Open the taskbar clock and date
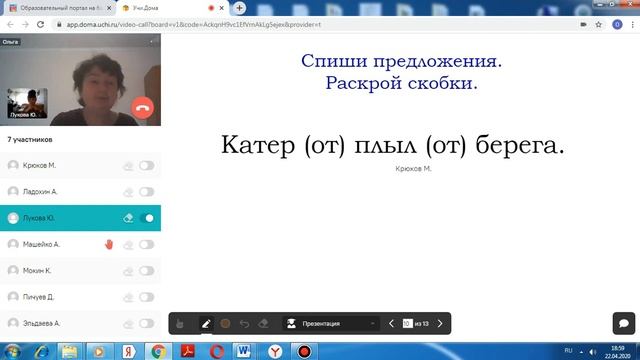Image resolution: width=640 pixels, height=360 pixels. coord(617,352)
